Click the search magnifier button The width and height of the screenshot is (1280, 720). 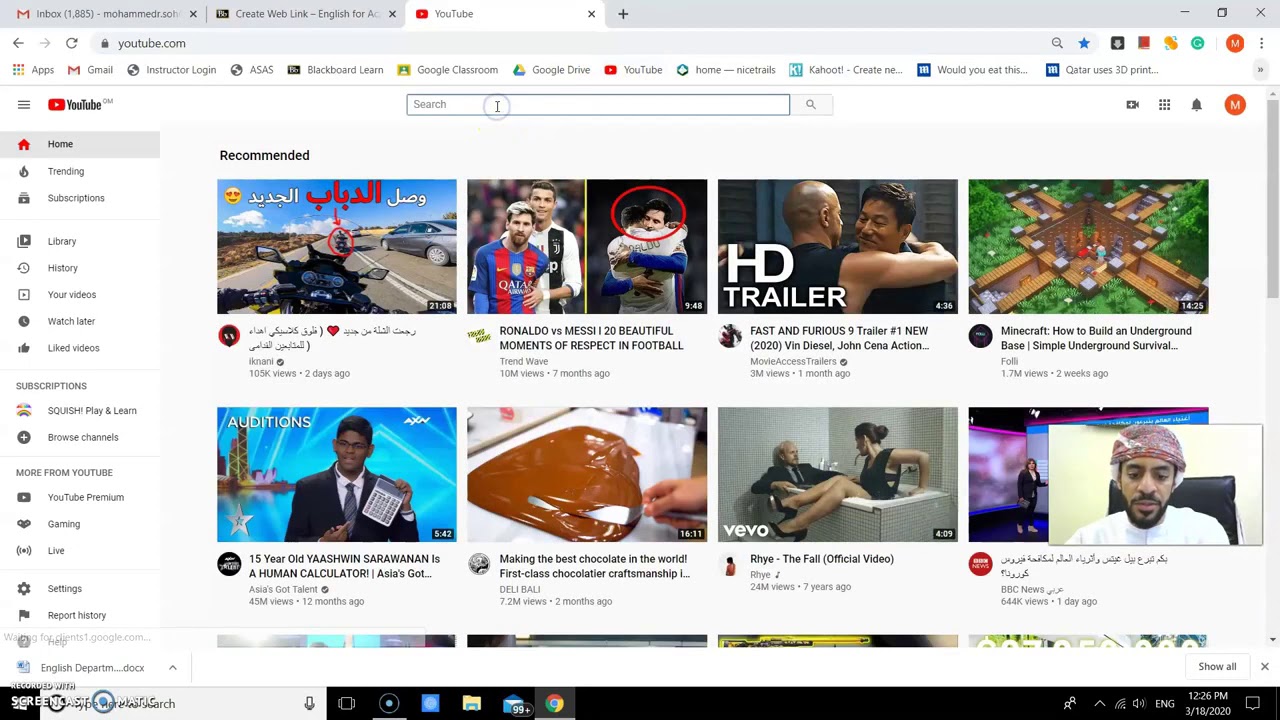(x=811, y=104)
